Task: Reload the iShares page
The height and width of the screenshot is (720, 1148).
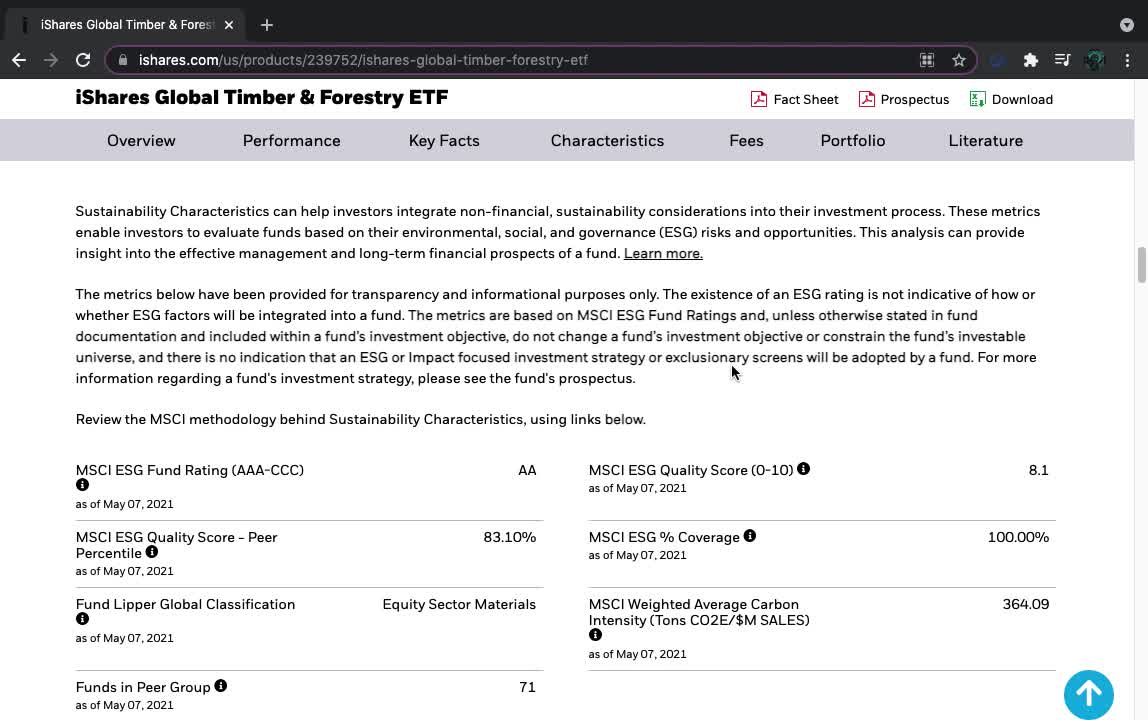Action: pos(83,60)
